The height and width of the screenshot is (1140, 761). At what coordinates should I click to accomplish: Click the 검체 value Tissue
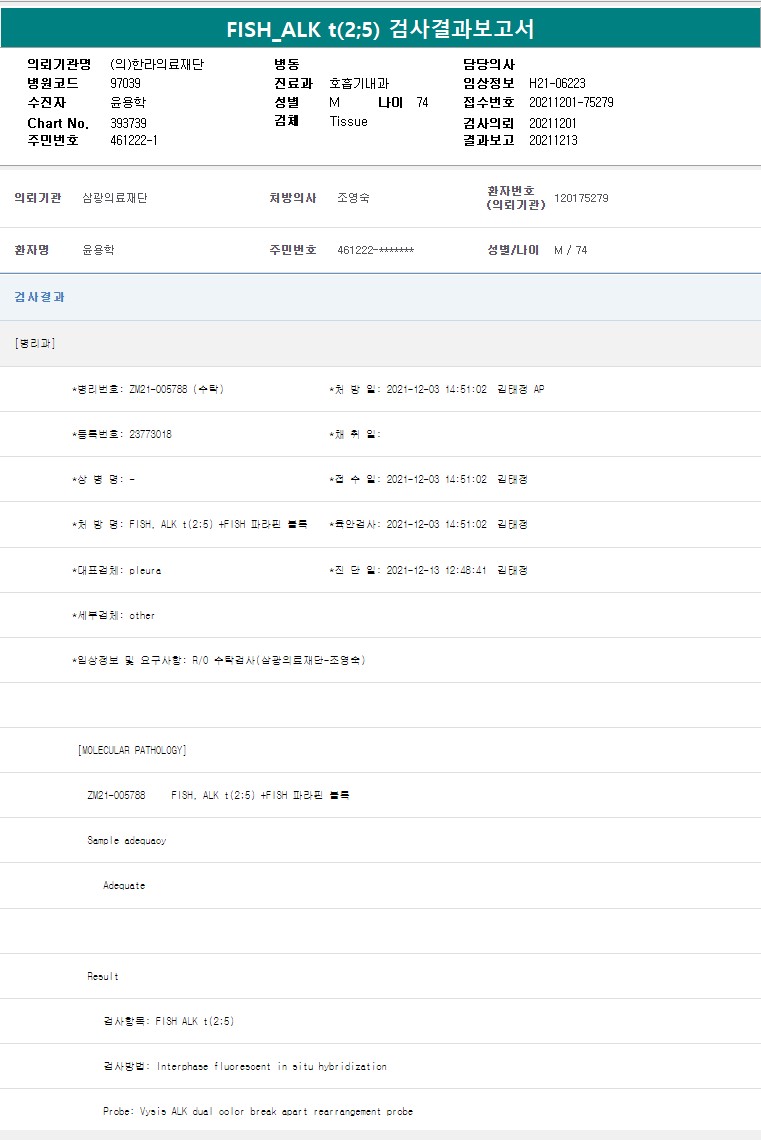click(x=348, y=122)
